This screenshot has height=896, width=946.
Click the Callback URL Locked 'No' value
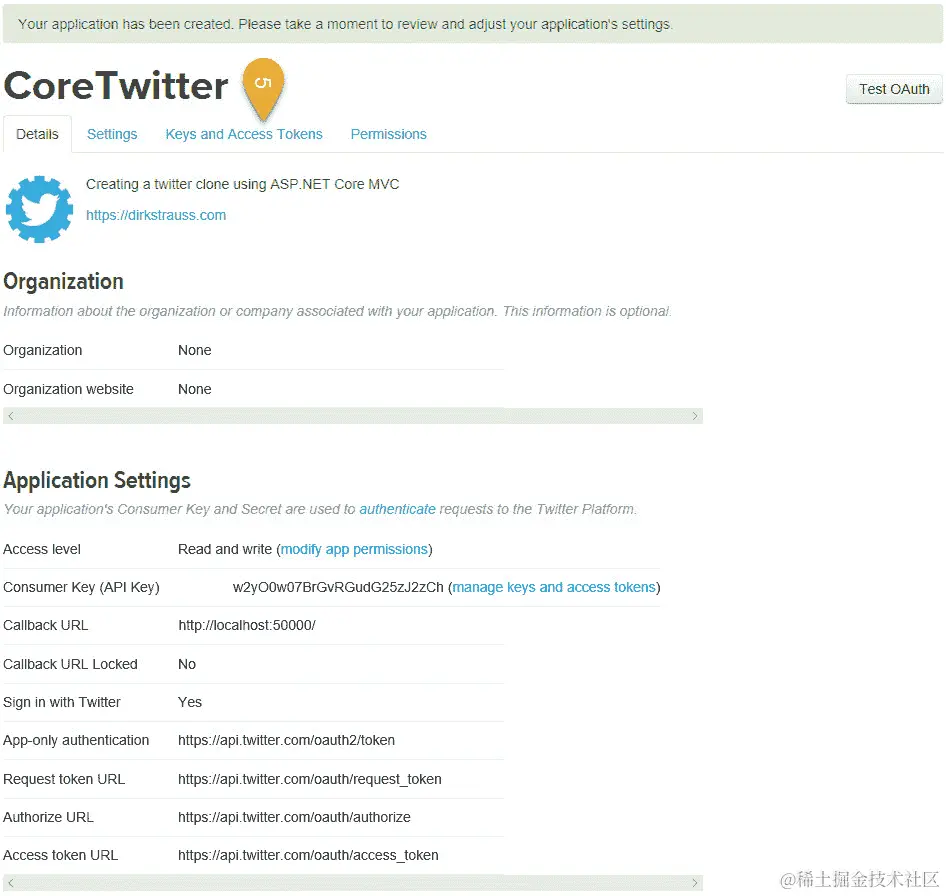(187, 664)
